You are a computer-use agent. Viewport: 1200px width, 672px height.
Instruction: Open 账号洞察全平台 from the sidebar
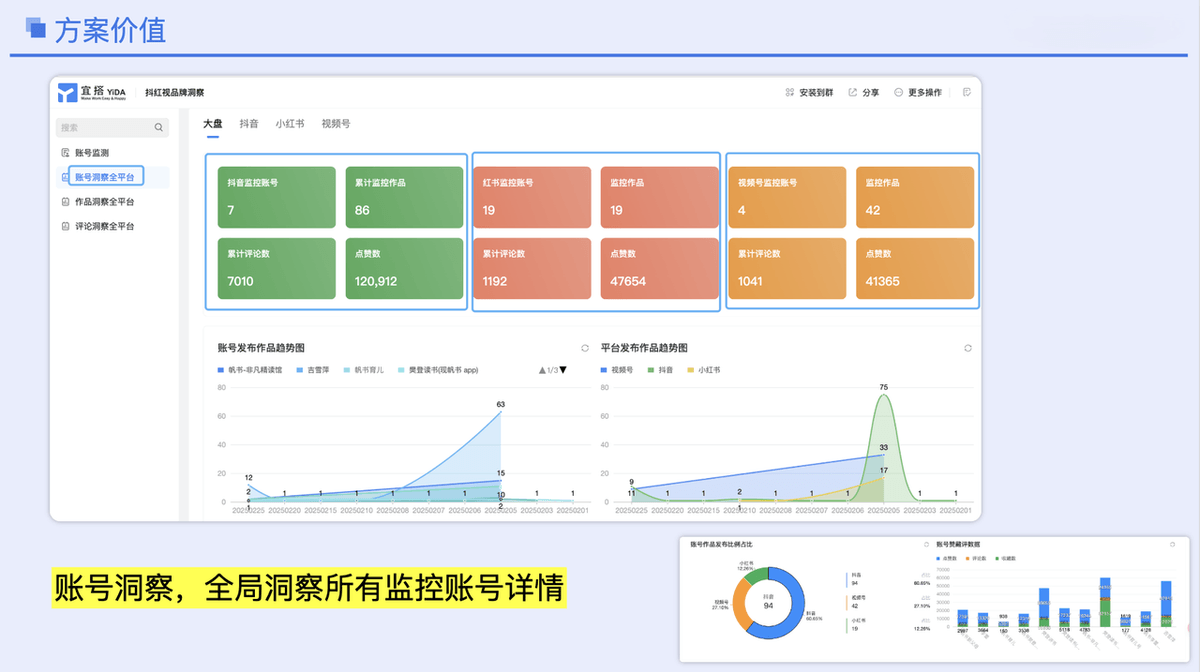click(107, 176)
